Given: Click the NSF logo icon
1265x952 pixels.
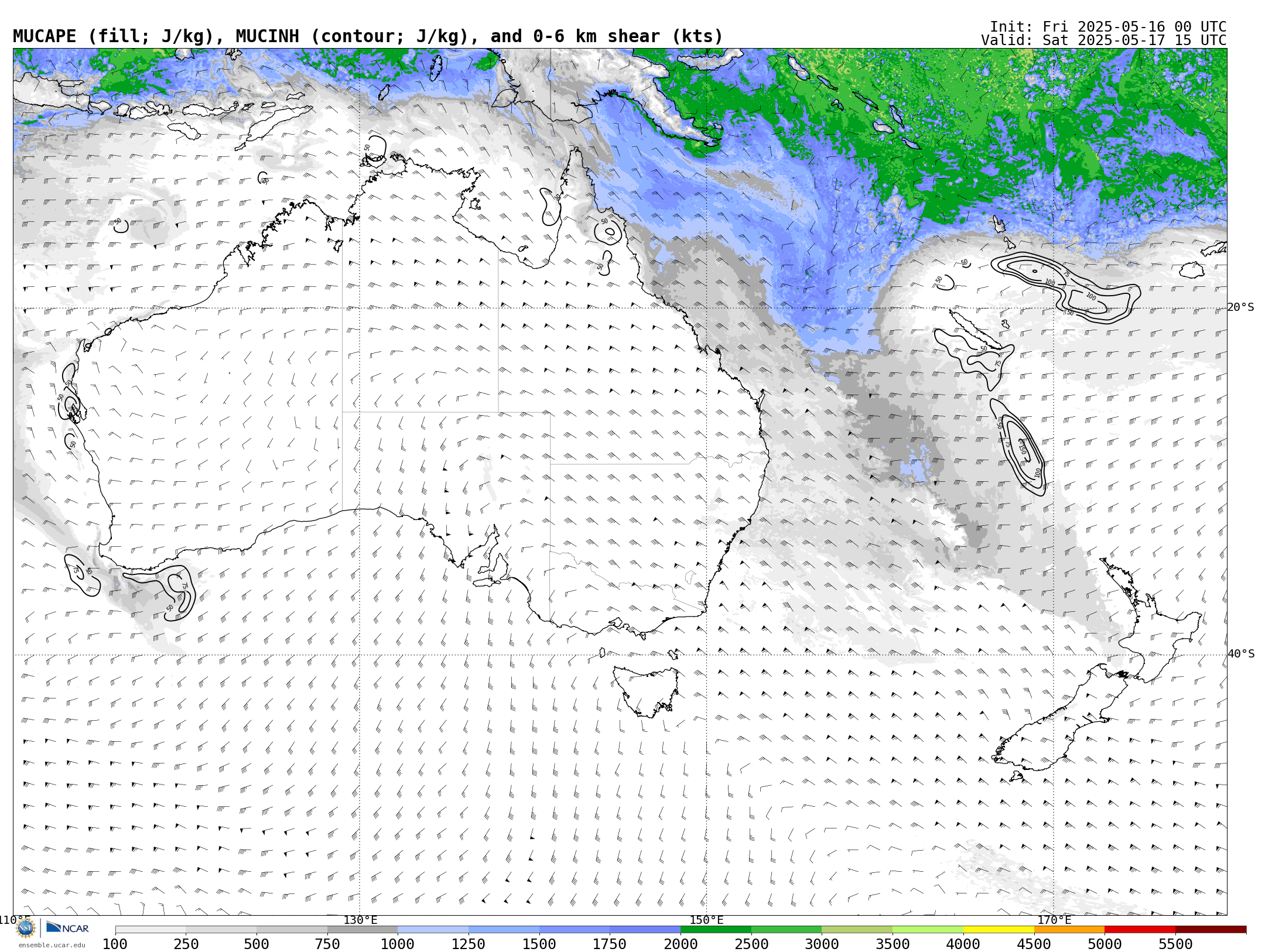Looking at the screenshot, I should tap(26, 928).
